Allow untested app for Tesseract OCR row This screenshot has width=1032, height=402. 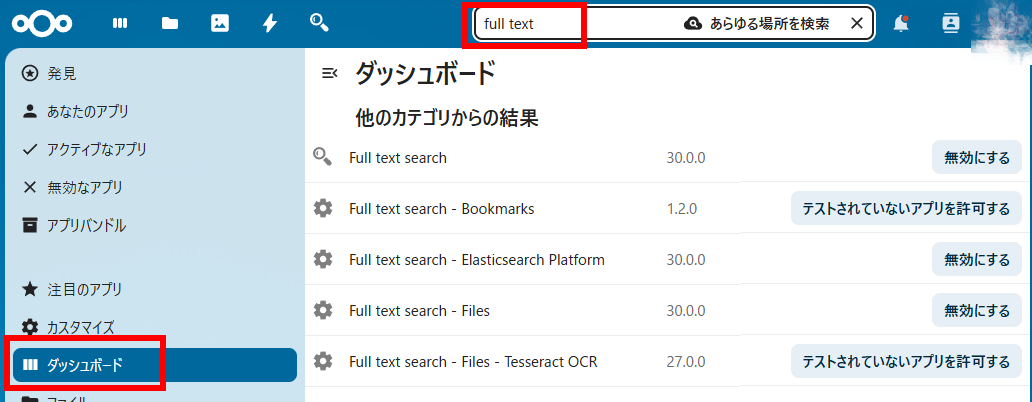(906, 361)
